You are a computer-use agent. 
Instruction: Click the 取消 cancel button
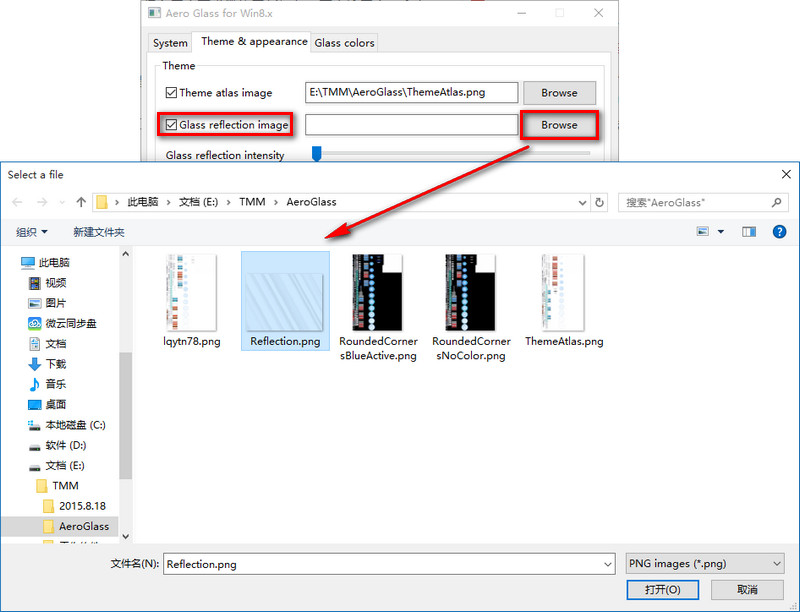coord(746,590)
